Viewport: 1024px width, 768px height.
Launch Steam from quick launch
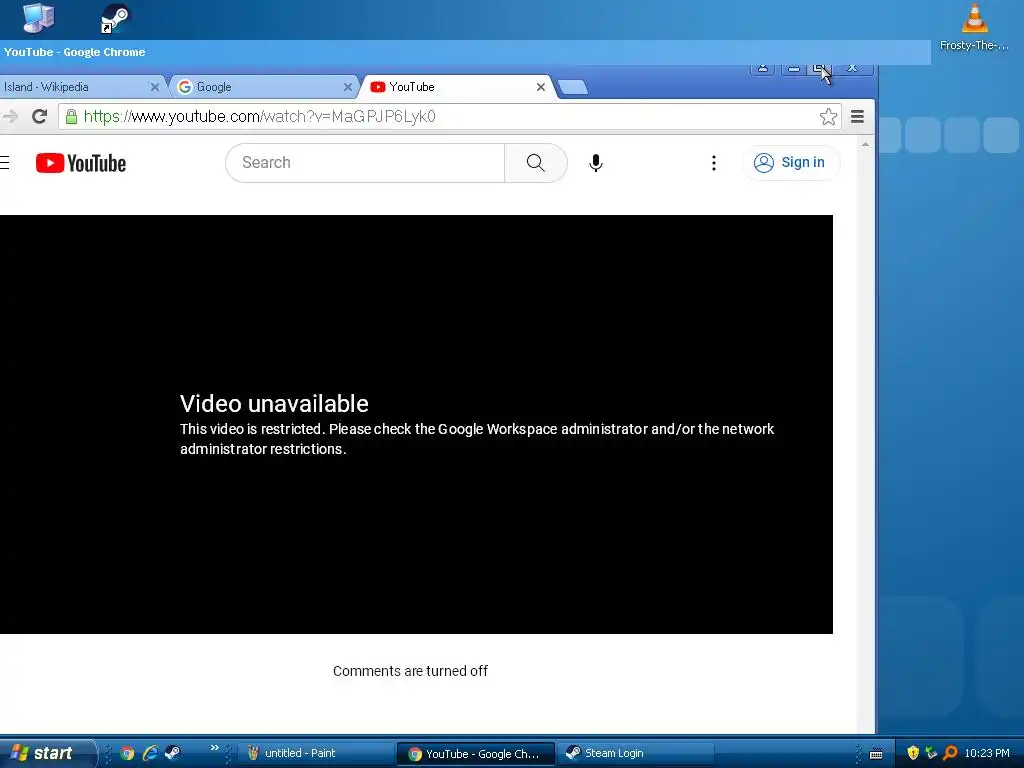172,753
